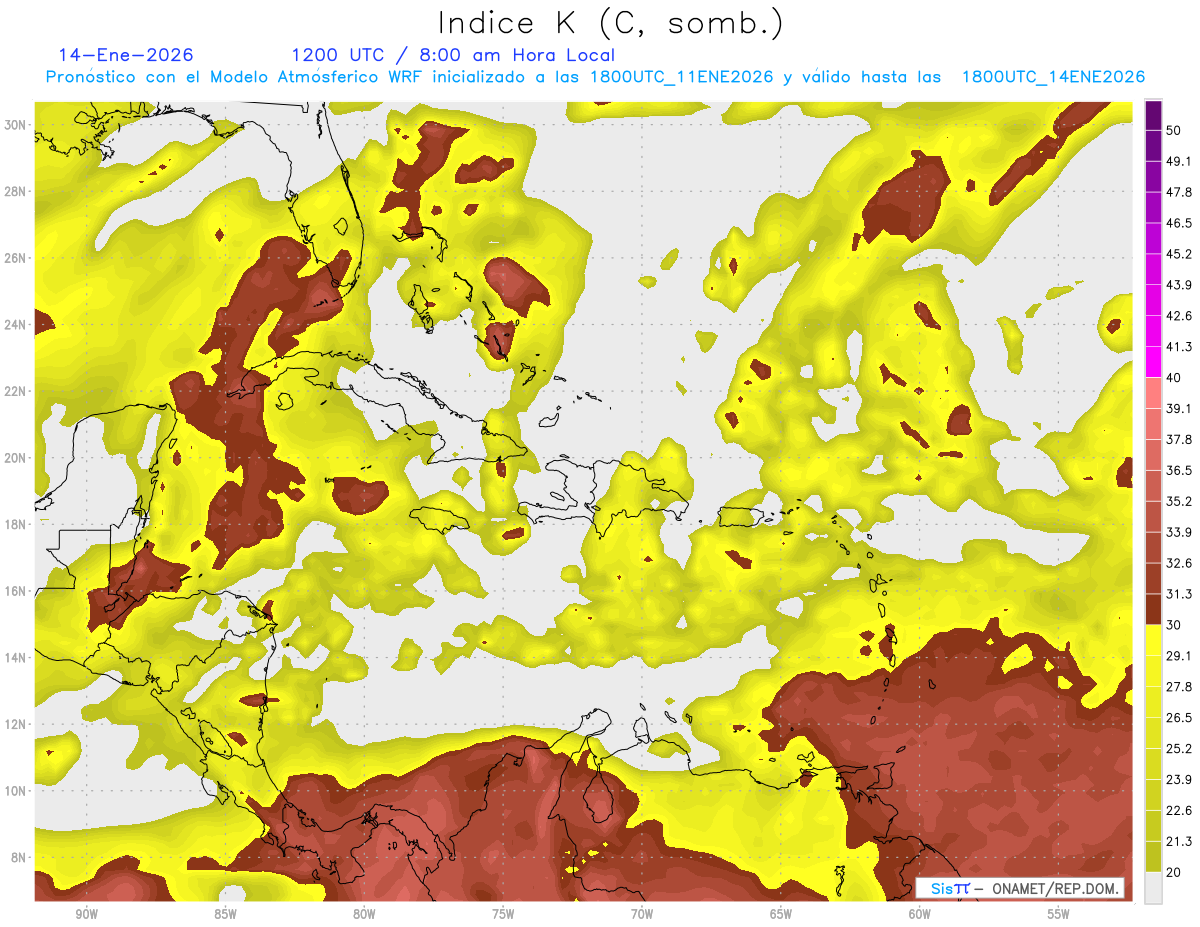Viewport: 1200px width, 927px height.
Task: Click the 'Pronostico con el Modelo Atmosferico WRF' line
Action: (x=595, y=77)
